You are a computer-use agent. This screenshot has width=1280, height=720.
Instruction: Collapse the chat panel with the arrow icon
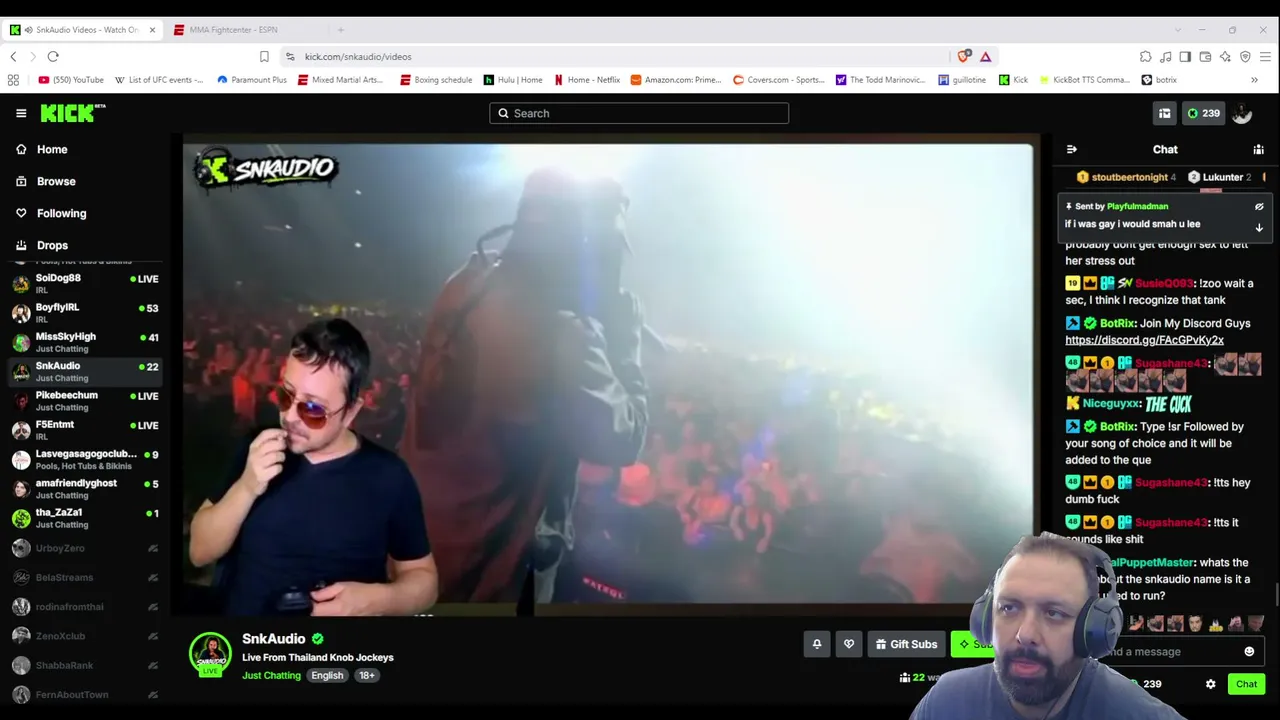(1072, 150)
